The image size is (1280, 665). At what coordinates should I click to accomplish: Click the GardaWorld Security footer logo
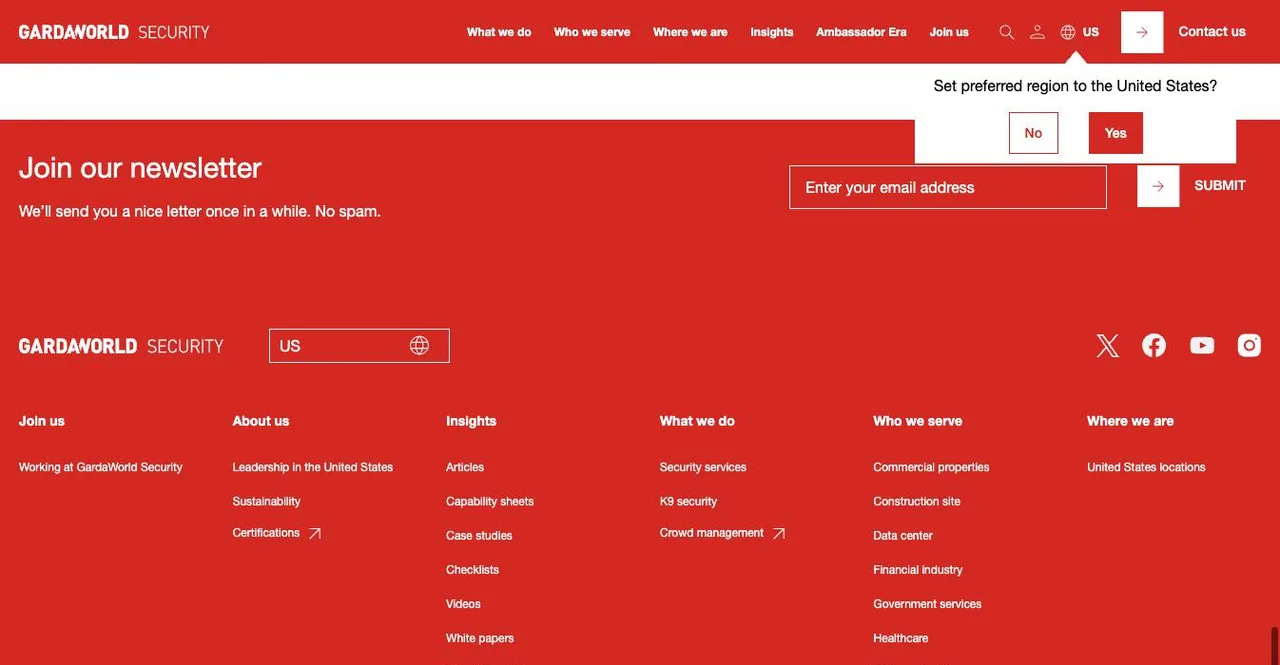[121, 346]
